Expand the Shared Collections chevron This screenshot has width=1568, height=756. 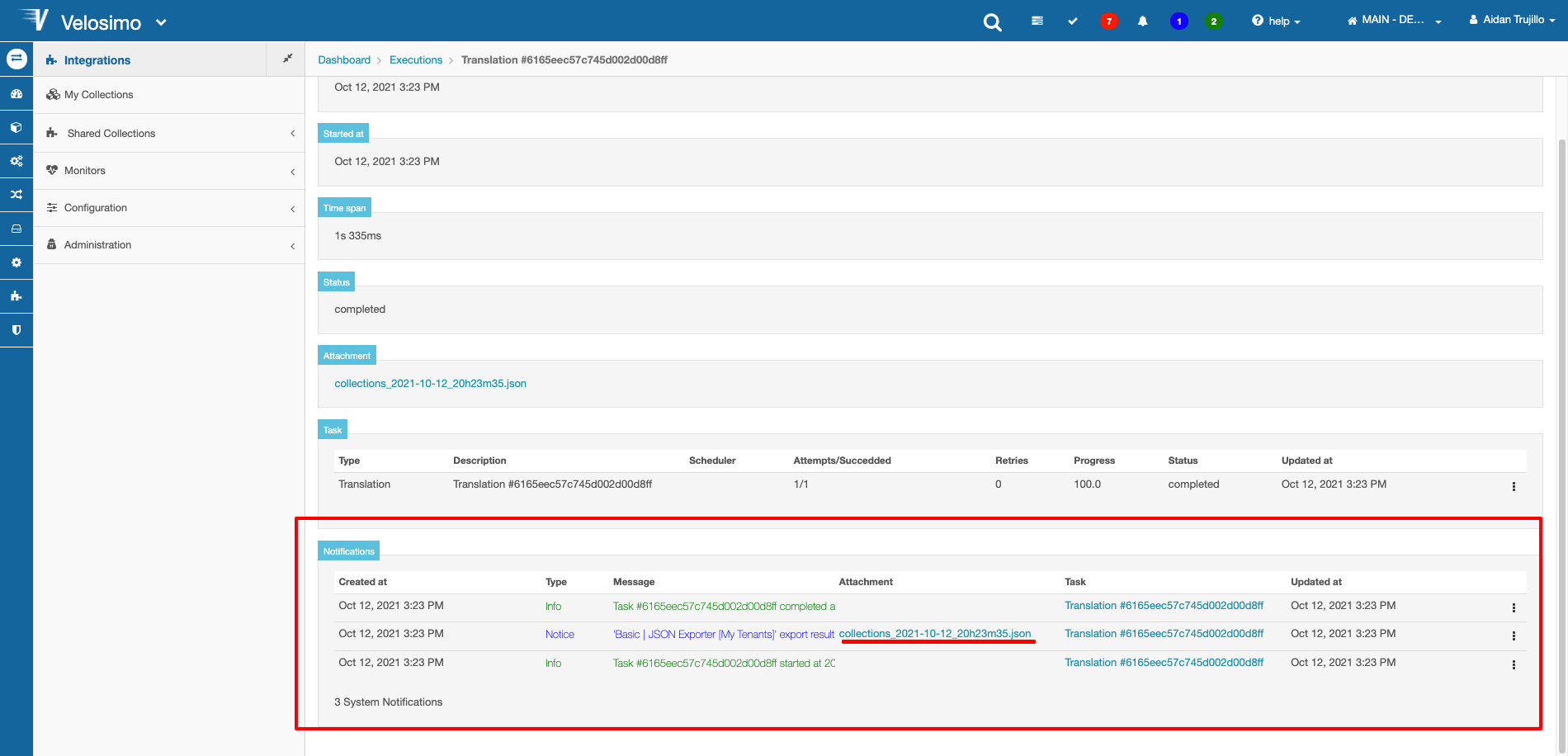(x=292, y=134)
